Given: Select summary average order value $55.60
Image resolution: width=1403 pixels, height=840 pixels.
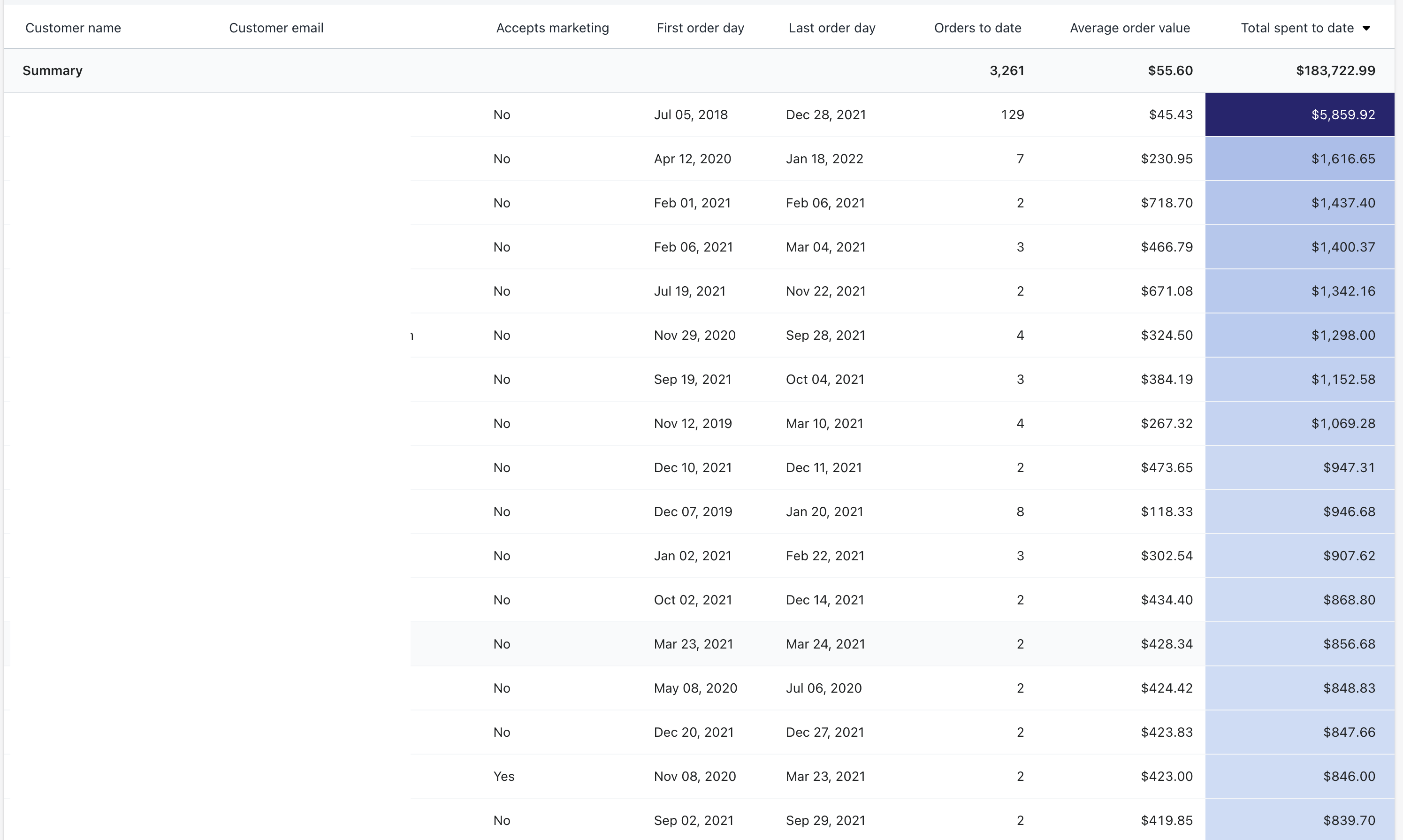Looking at the screenshot, I should tap(1170, 71).
